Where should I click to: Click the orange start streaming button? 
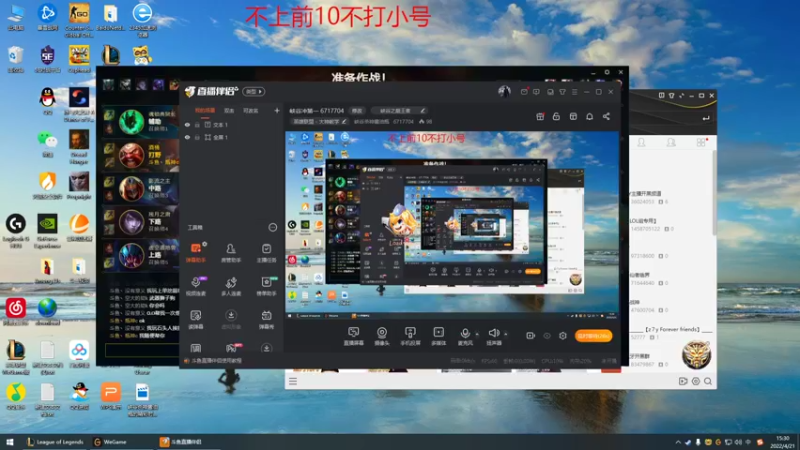(593, 336)
